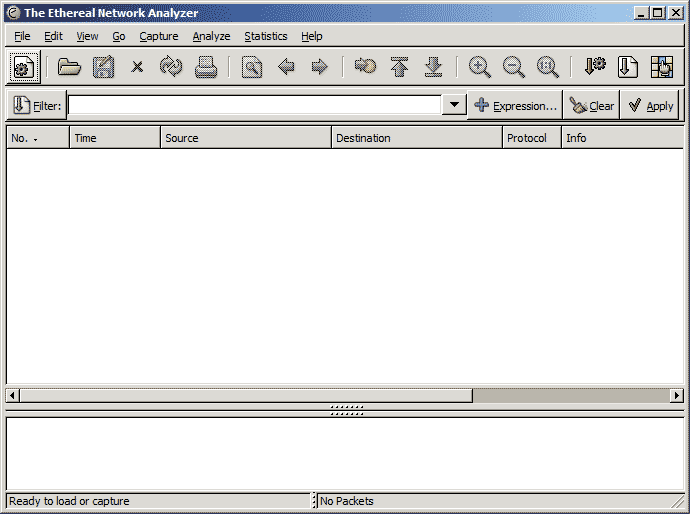Open the Help menu
The image size is (690, 514).
click(312, 36)
